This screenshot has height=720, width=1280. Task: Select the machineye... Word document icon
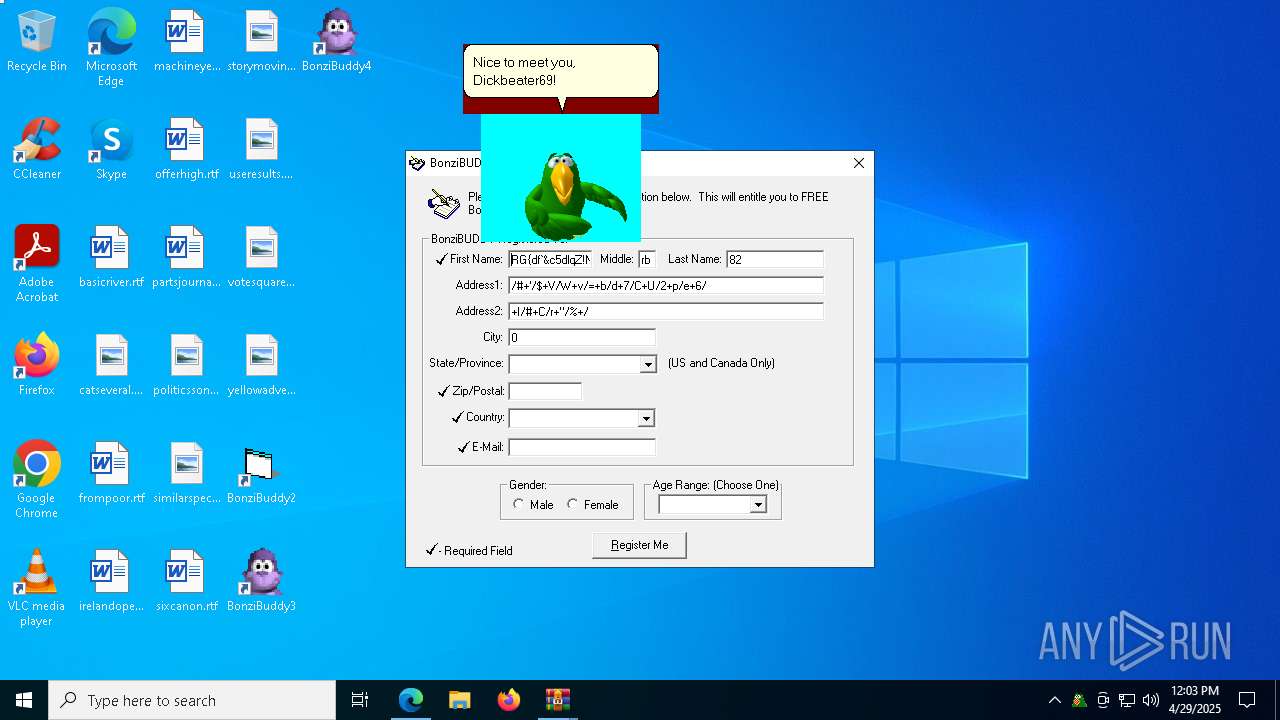(186, 41)
